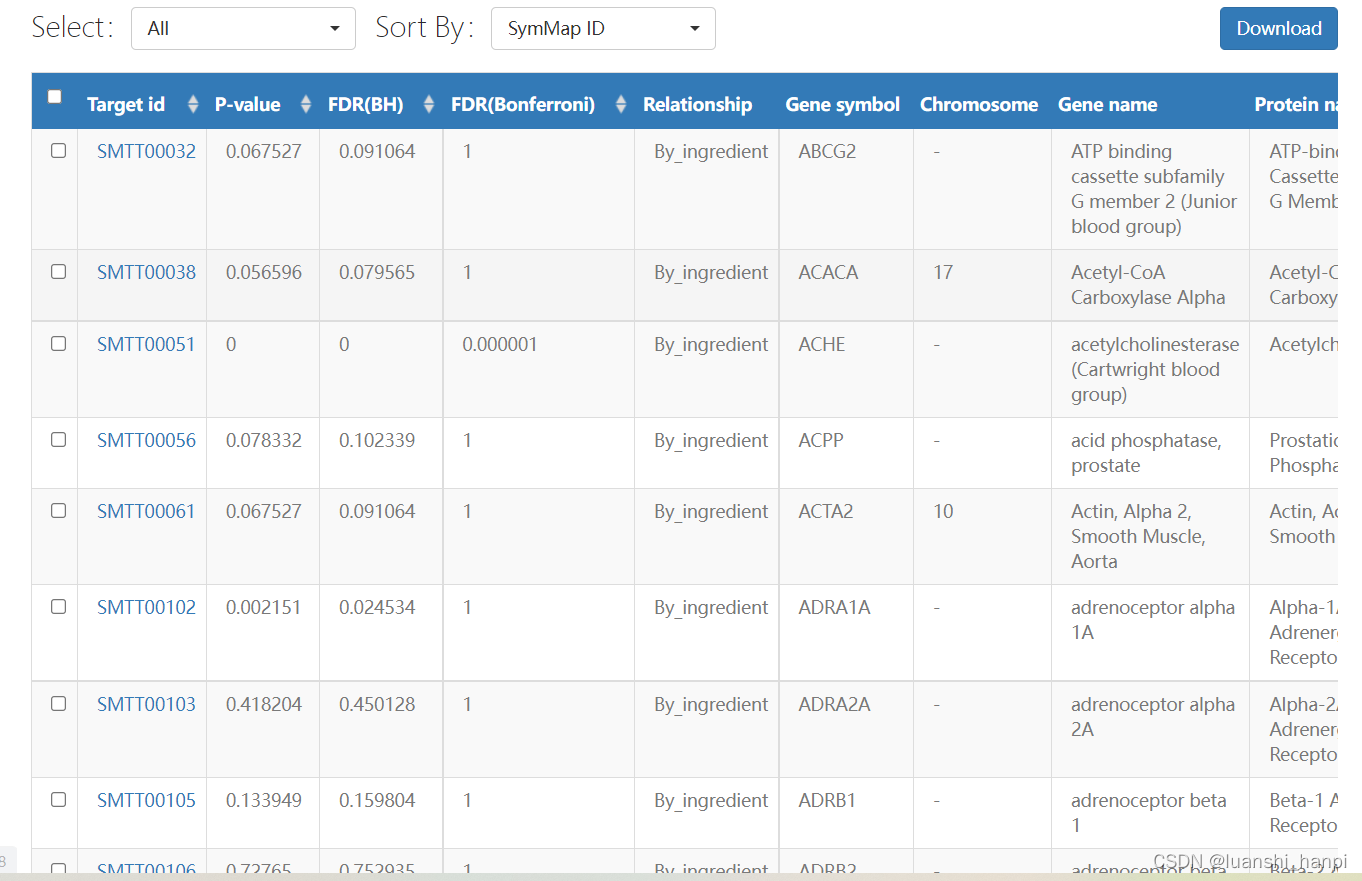Open target link SMTT00038
Image resolution: width=1362 pixels, height=881 pixels.
coord(146,272)
